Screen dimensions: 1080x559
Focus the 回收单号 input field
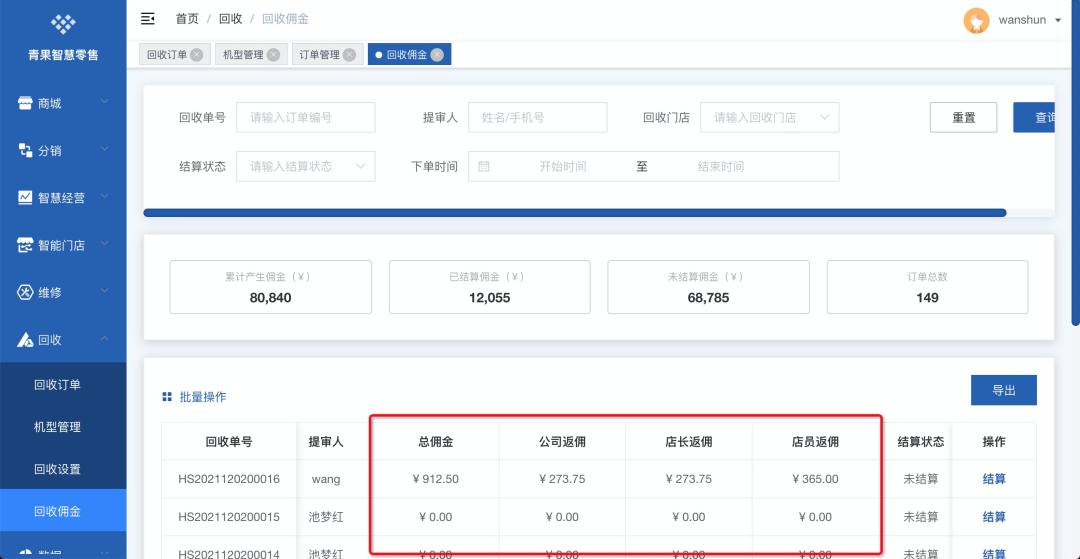pyautogui.click(x=305, y=117)
